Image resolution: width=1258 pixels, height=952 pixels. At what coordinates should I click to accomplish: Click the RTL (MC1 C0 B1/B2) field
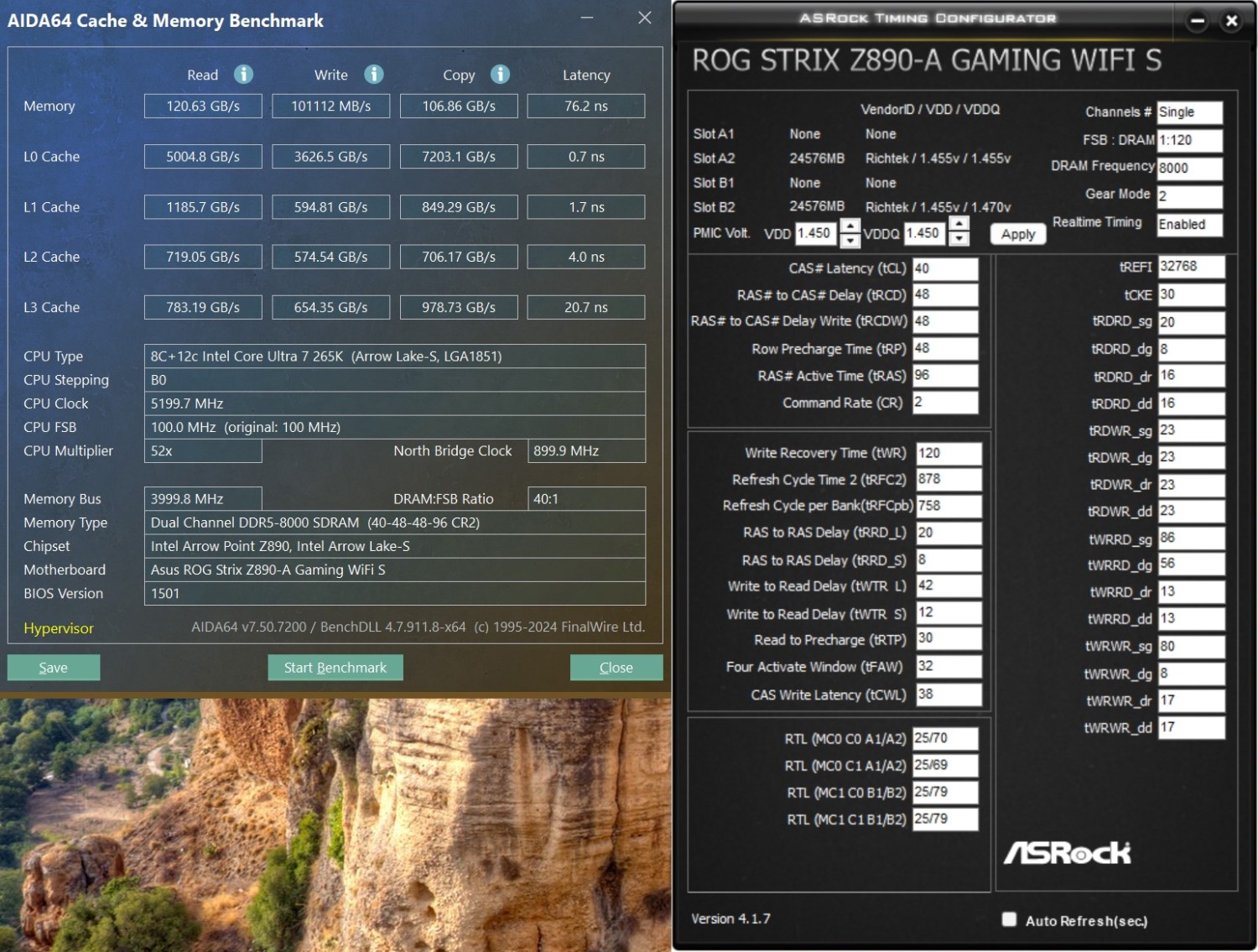pos(945,792)
